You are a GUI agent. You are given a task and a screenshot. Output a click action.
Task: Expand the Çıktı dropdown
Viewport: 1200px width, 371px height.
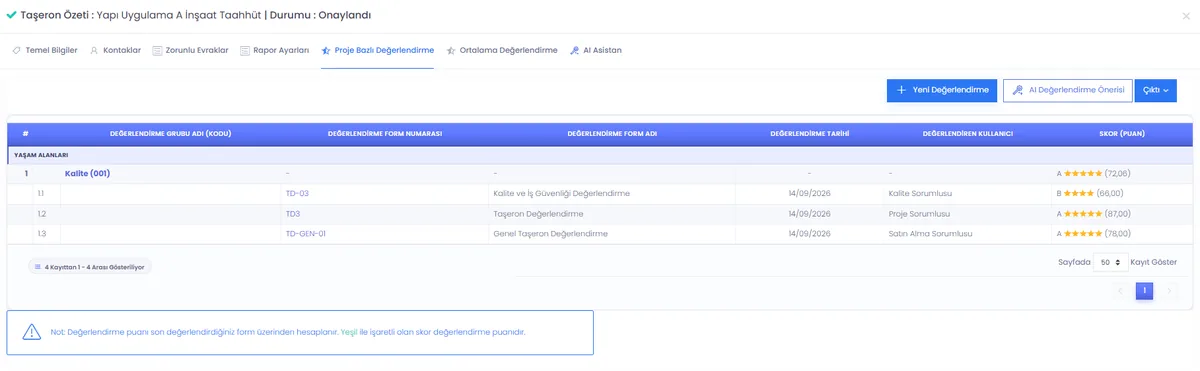[1155, 90]
